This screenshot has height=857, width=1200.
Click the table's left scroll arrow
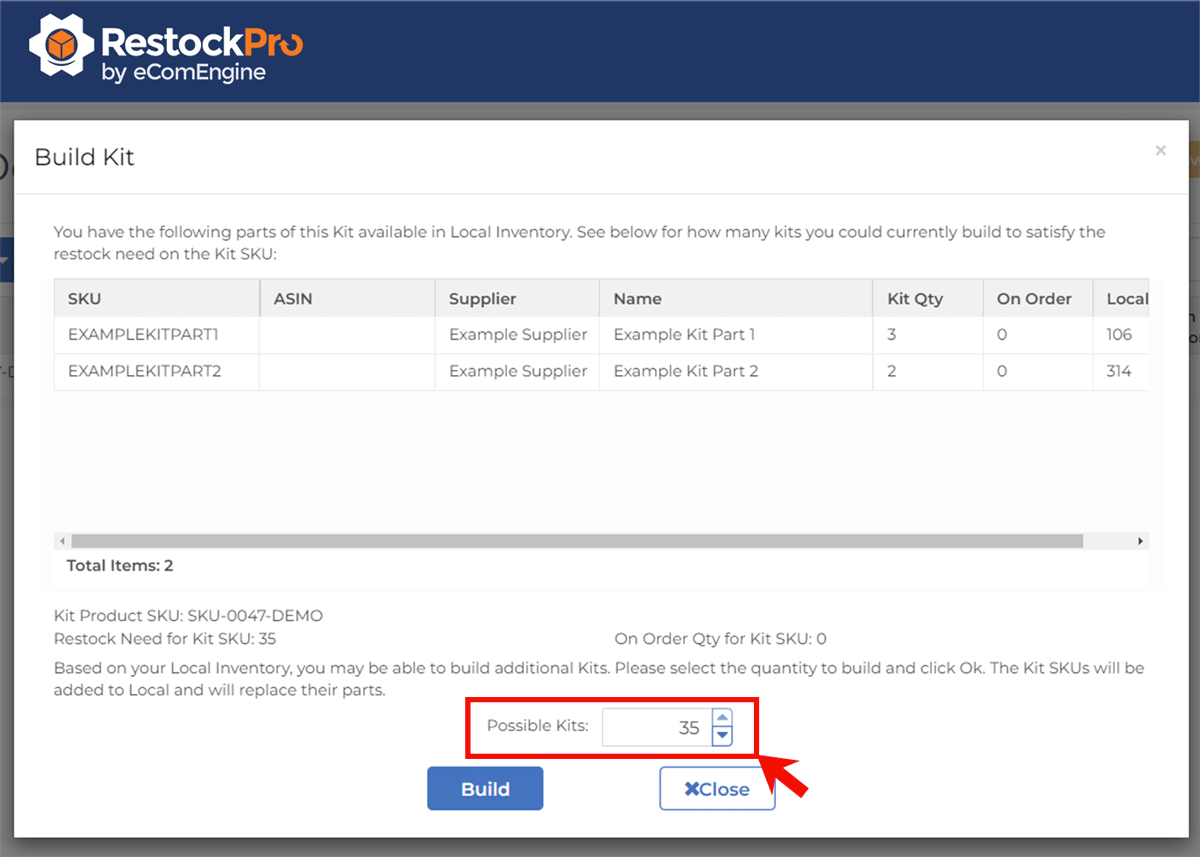(63, 541)
